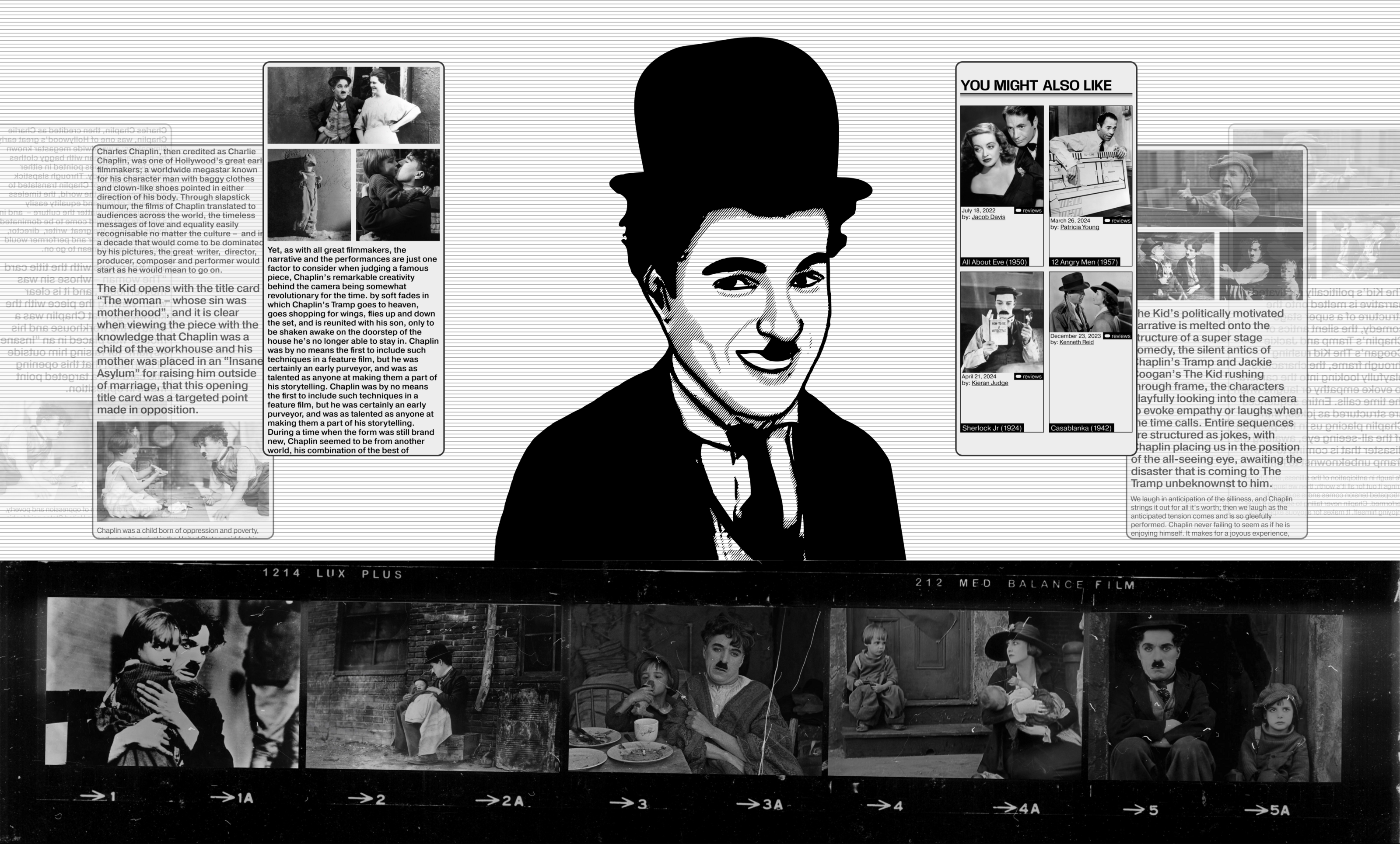Click the YOU MIGHT ALSO LIKE heading
This screenshot has width=1400, height=844.
tap(1035, 86)
